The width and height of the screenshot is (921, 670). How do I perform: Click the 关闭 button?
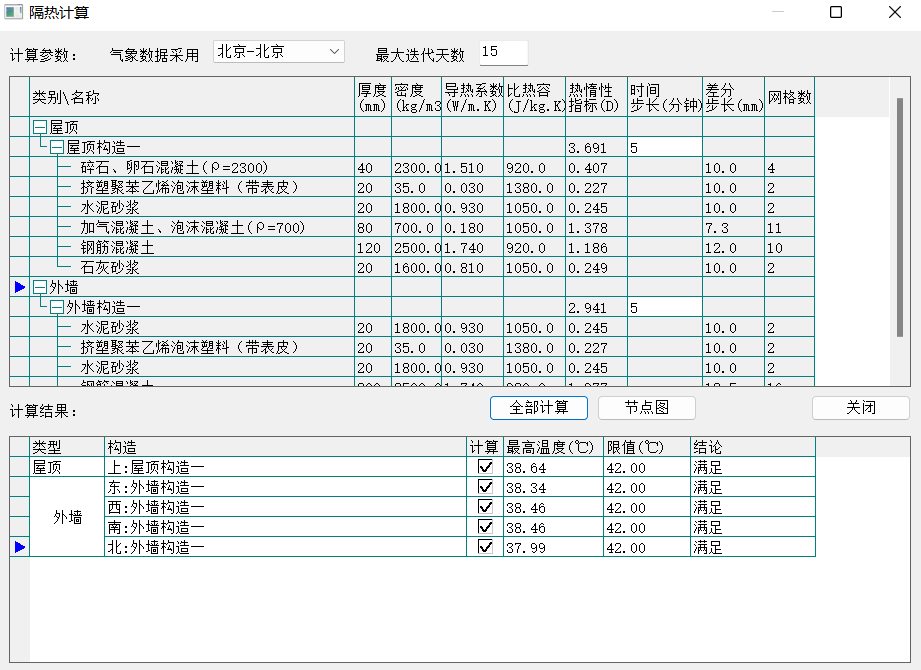click(x=860, y=407)
